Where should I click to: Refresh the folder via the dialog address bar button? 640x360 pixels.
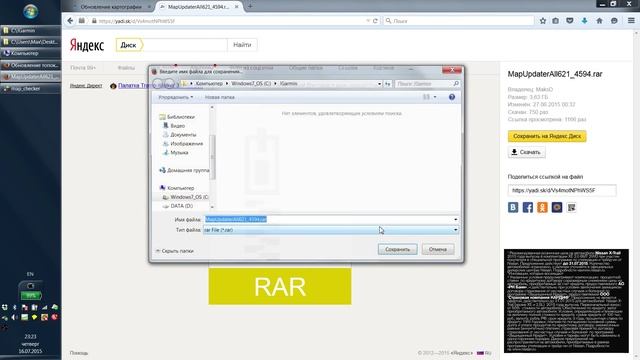[x=388, y=84]
